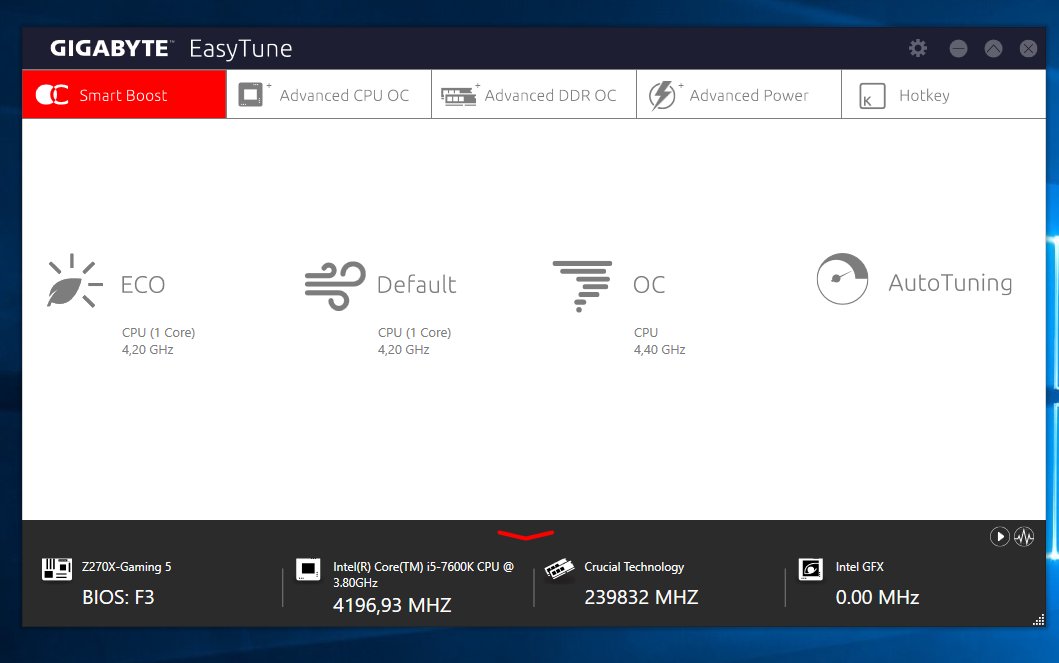The image size is (1059, 663).
Task: Click the AutoTuning label
Action: pos(950,283)
